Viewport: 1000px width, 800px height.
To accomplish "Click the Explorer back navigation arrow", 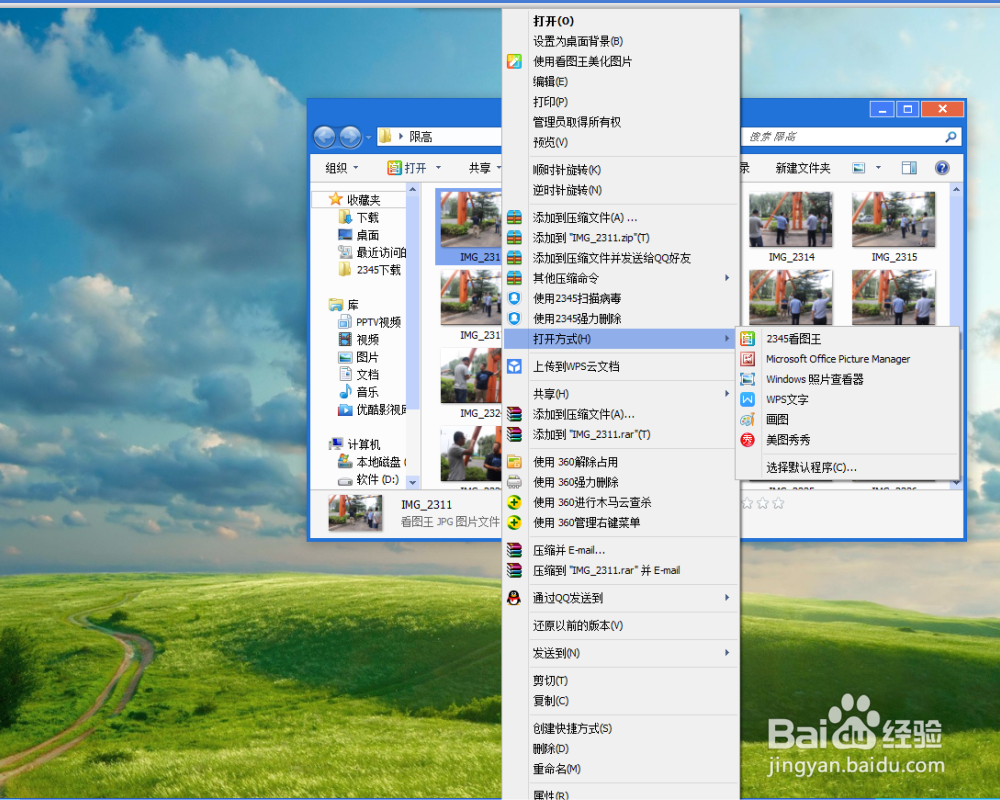I will tap(325, 137).
